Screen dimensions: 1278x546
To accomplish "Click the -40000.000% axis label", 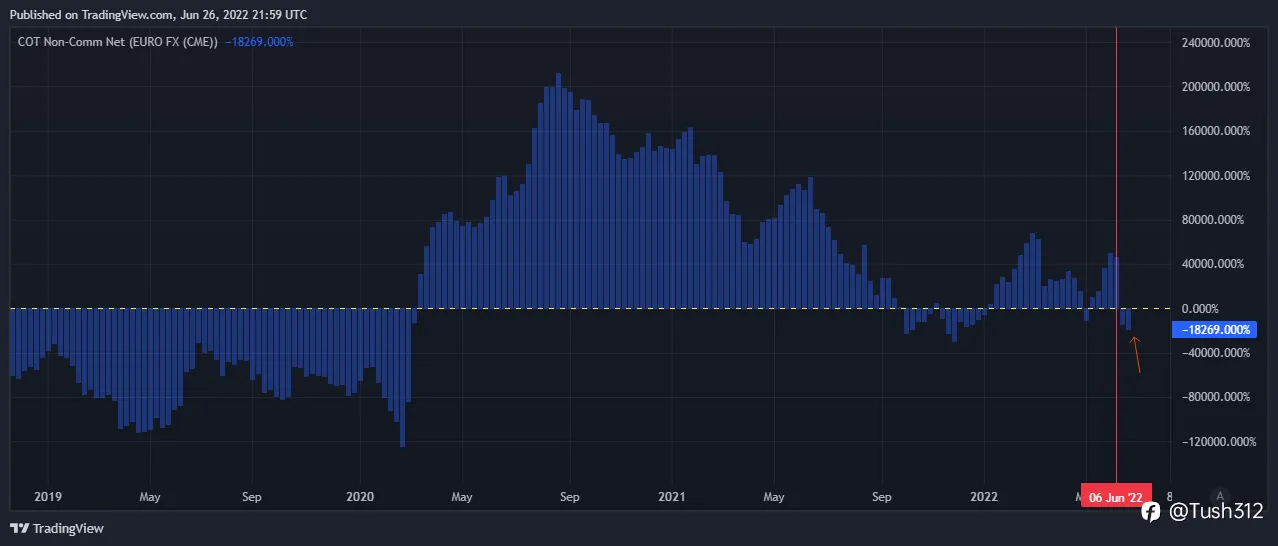I will 1214,353.
